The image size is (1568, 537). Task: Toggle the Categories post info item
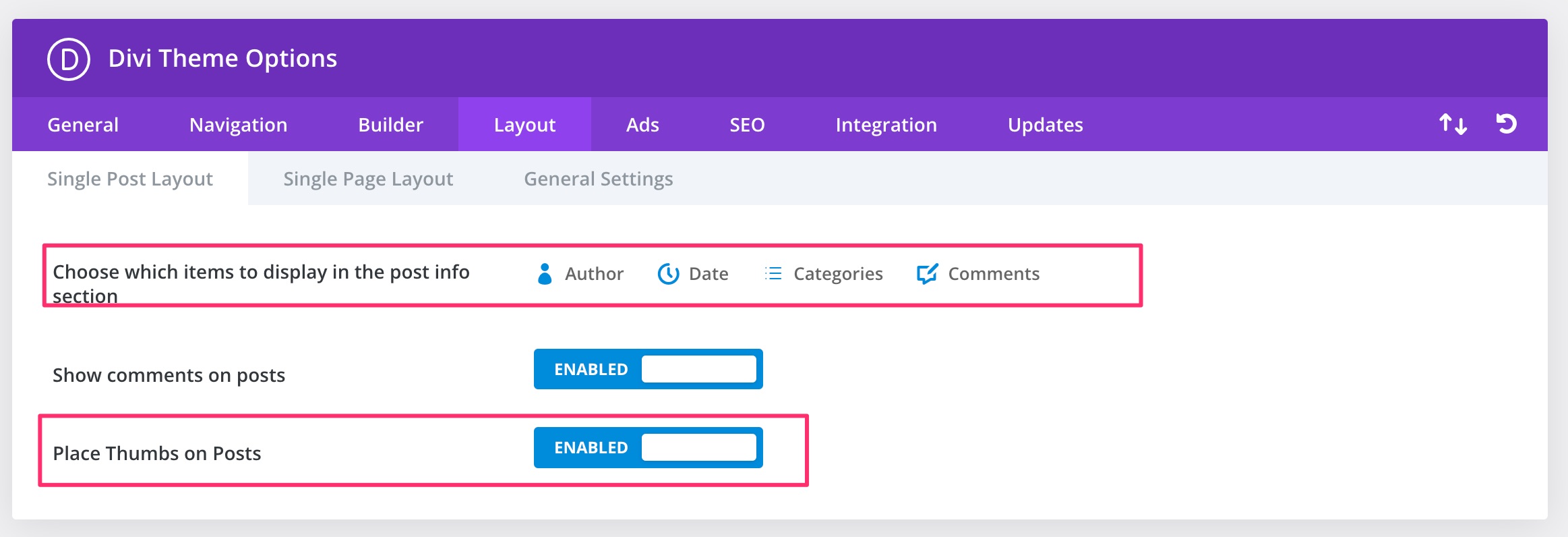[824, 274]
